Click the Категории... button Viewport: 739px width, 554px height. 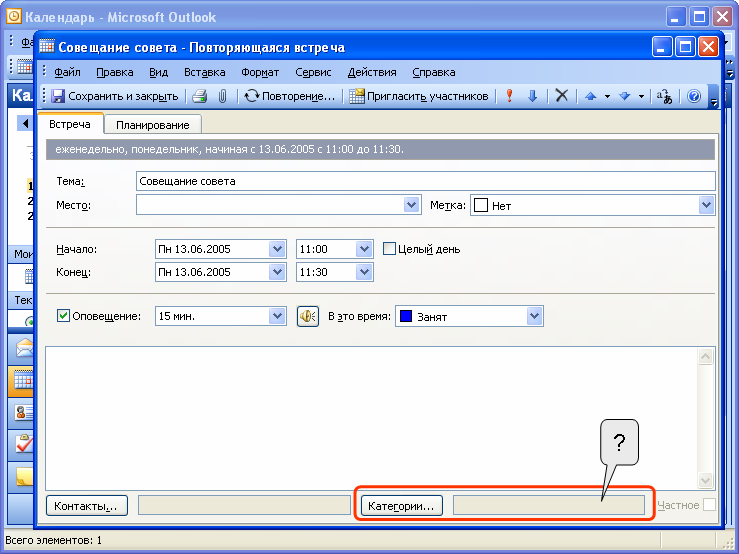(402, 505)
